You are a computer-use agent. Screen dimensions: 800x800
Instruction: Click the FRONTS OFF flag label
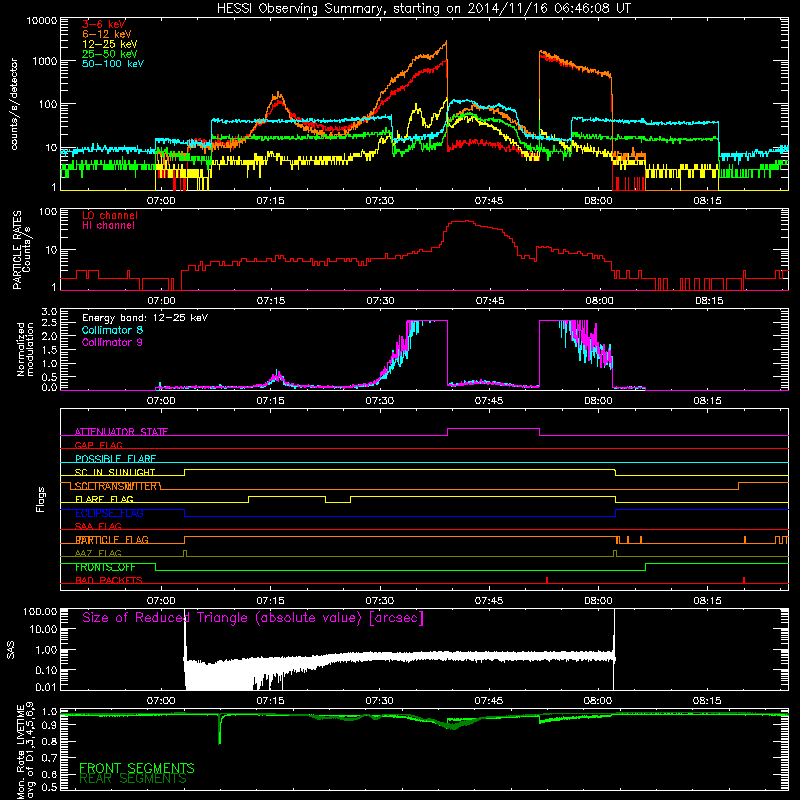105,567
